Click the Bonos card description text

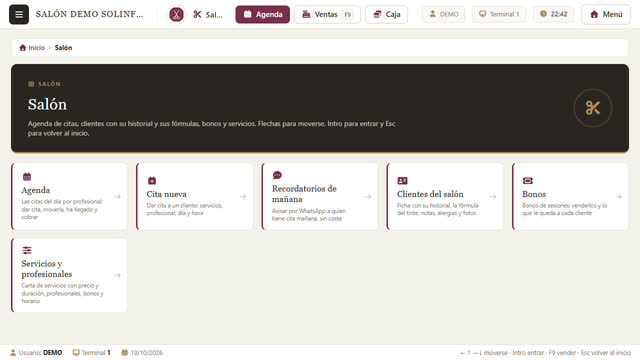pos(564,209)
